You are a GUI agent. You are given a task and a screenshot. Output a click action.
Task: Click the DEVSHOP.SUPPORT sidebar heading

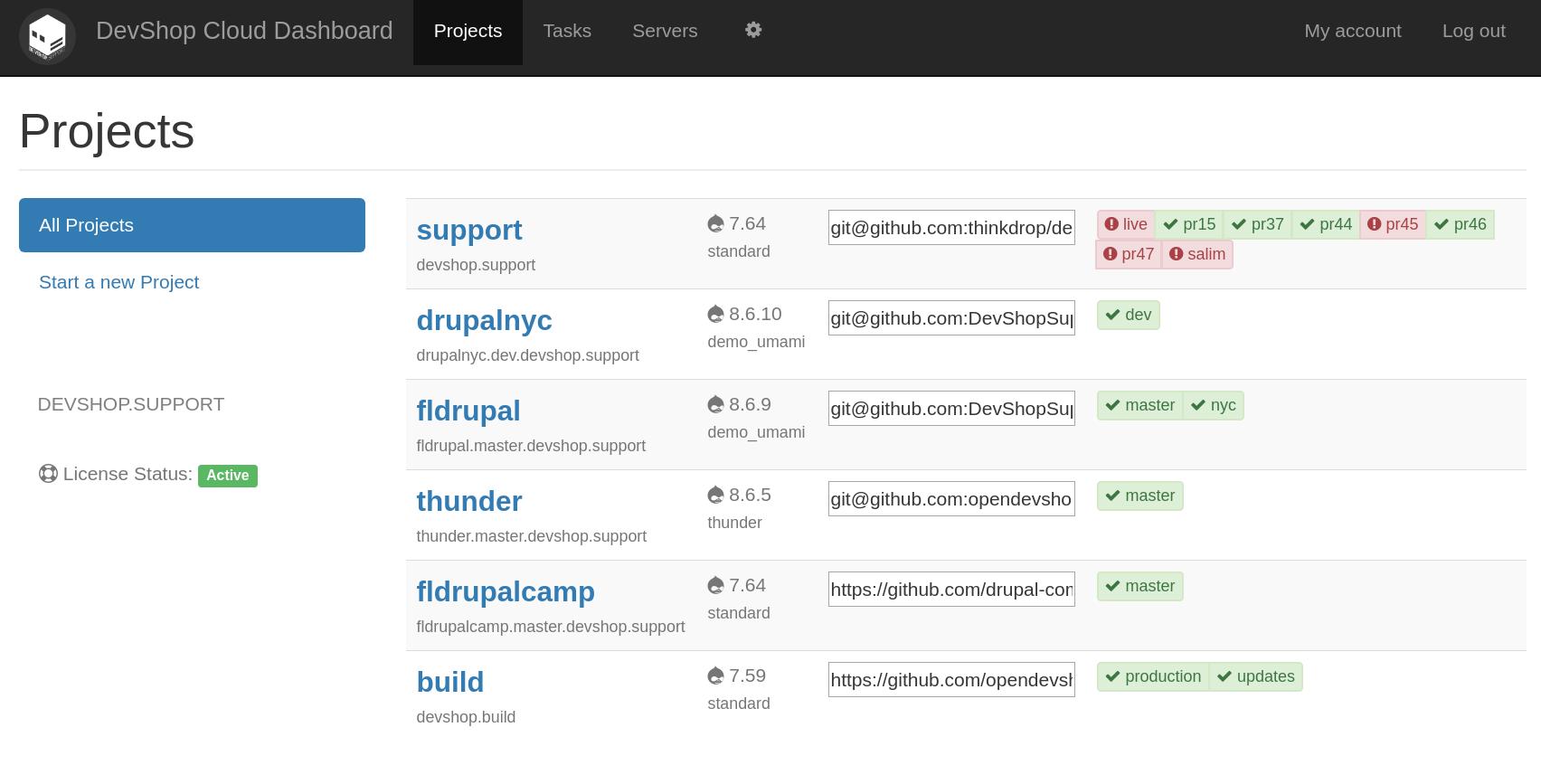tap(131, 404)
